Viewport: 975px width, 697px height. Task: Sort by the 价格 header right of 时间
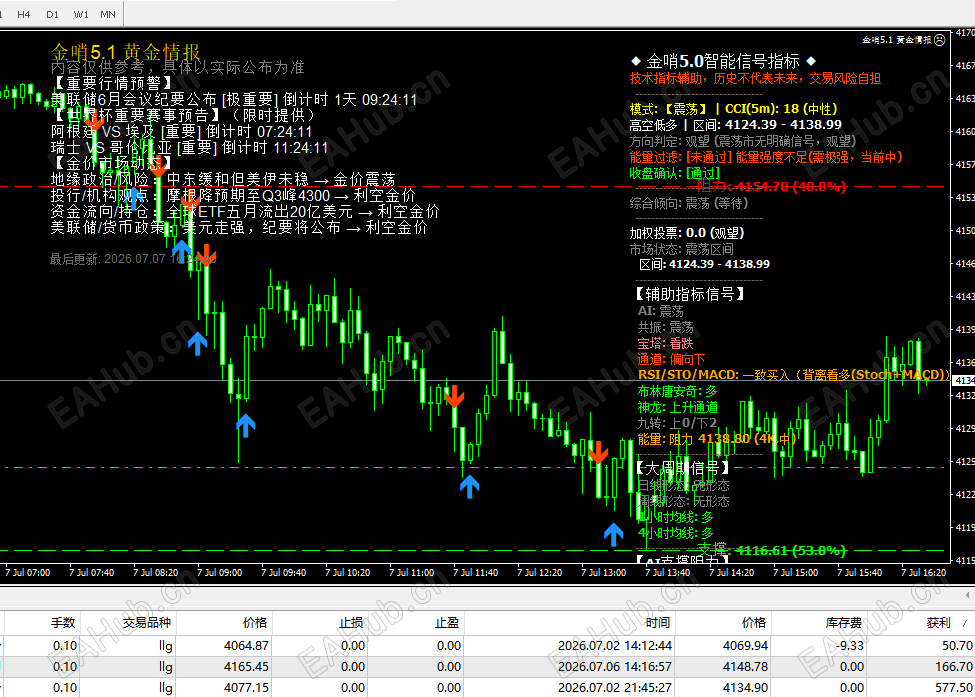click(x=754, y=622)
